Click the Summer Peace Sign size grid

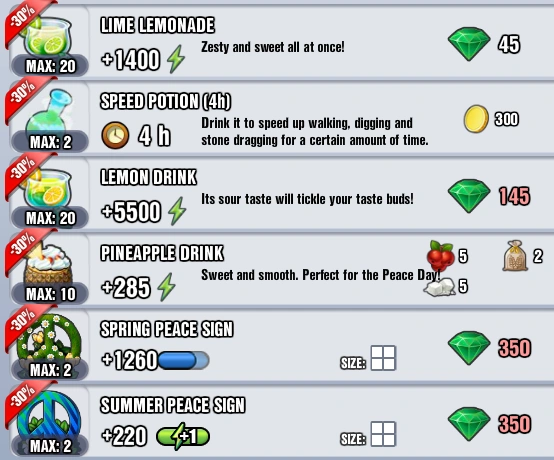(x=383, y=434)
